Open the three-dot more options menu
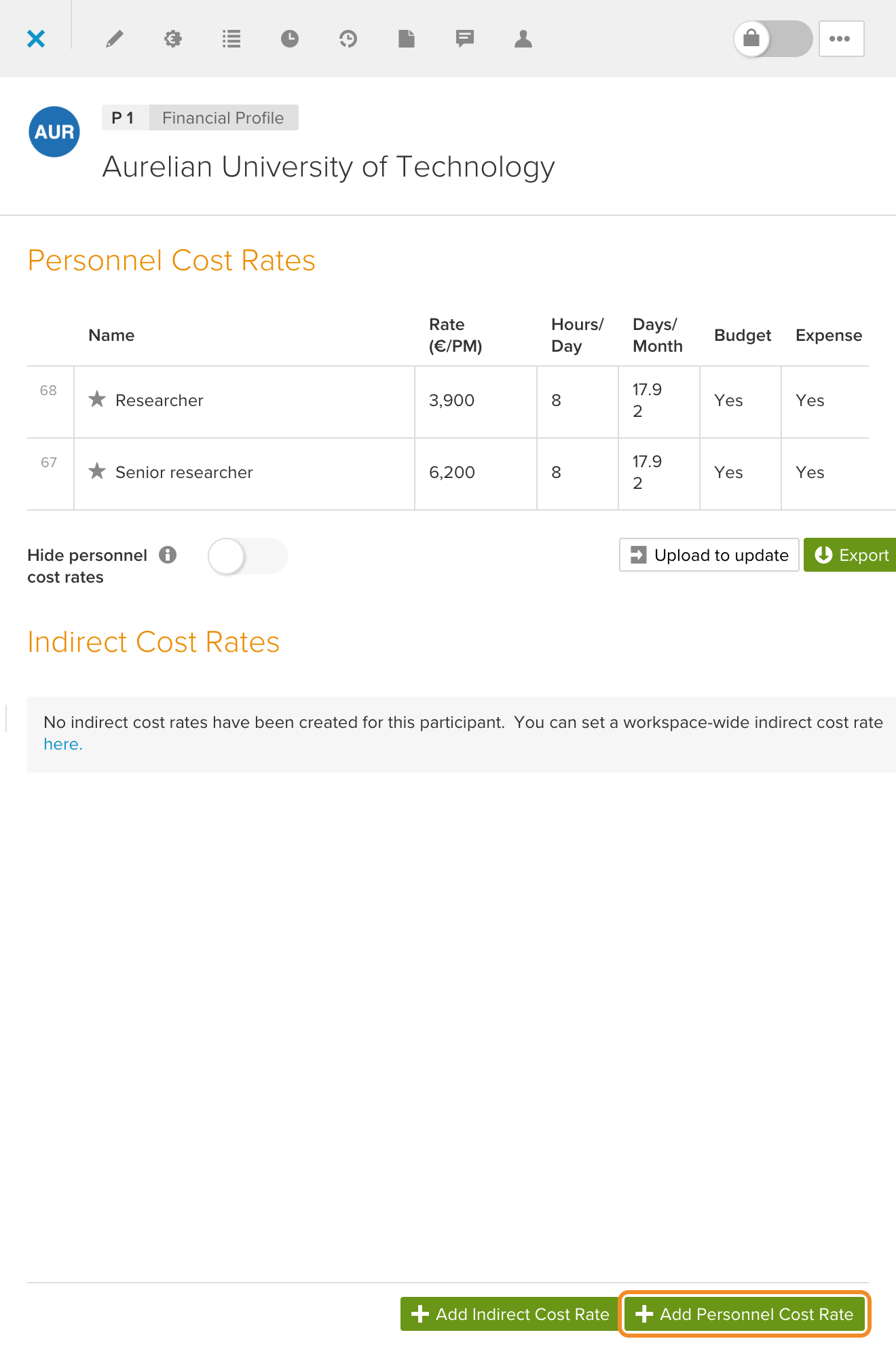This screenshot has height=1358, width=896. 841,39
